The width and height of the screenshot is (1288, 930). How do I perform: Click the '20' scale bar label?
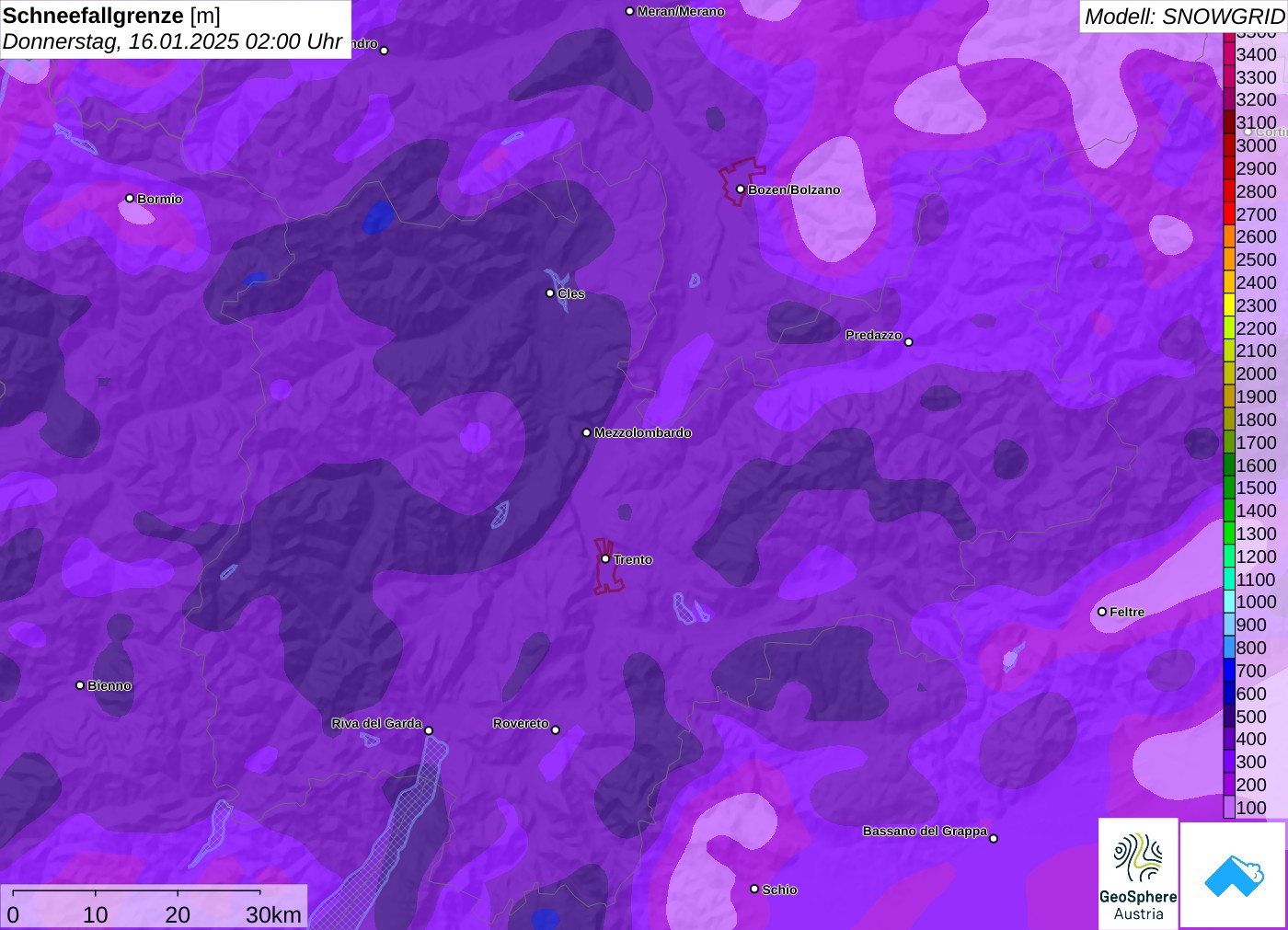point(178,915)
